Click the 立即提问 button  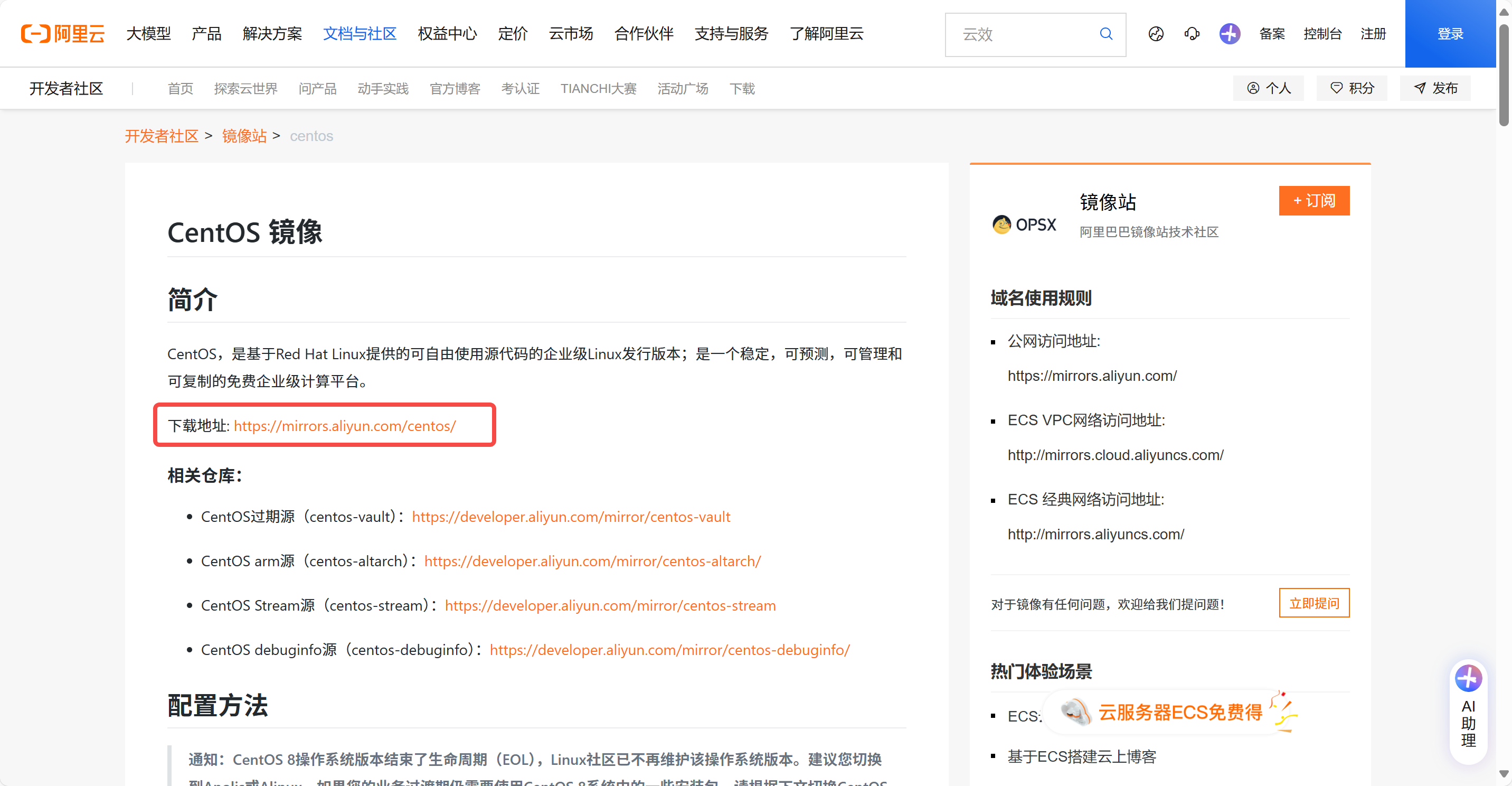(1313, 603)
